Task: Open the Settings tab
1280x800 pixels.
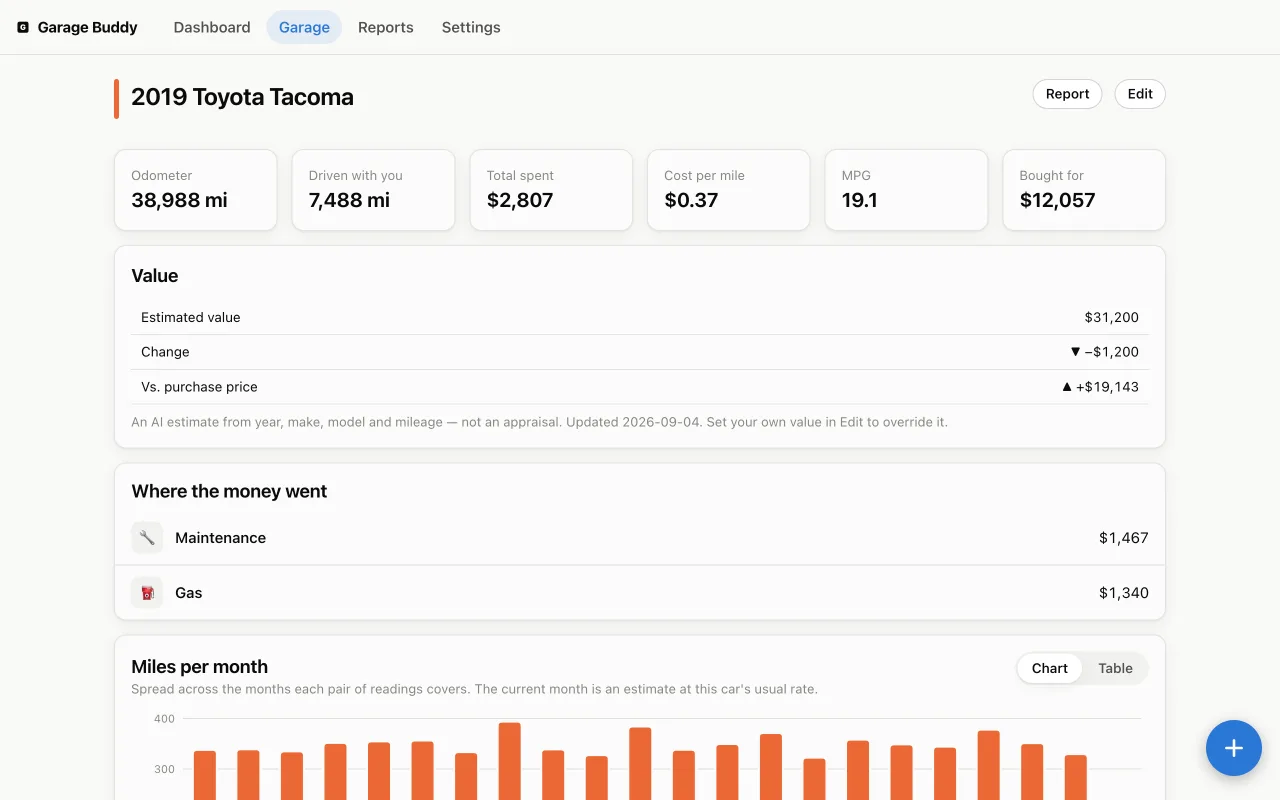Action: click(x=471, y=27)
